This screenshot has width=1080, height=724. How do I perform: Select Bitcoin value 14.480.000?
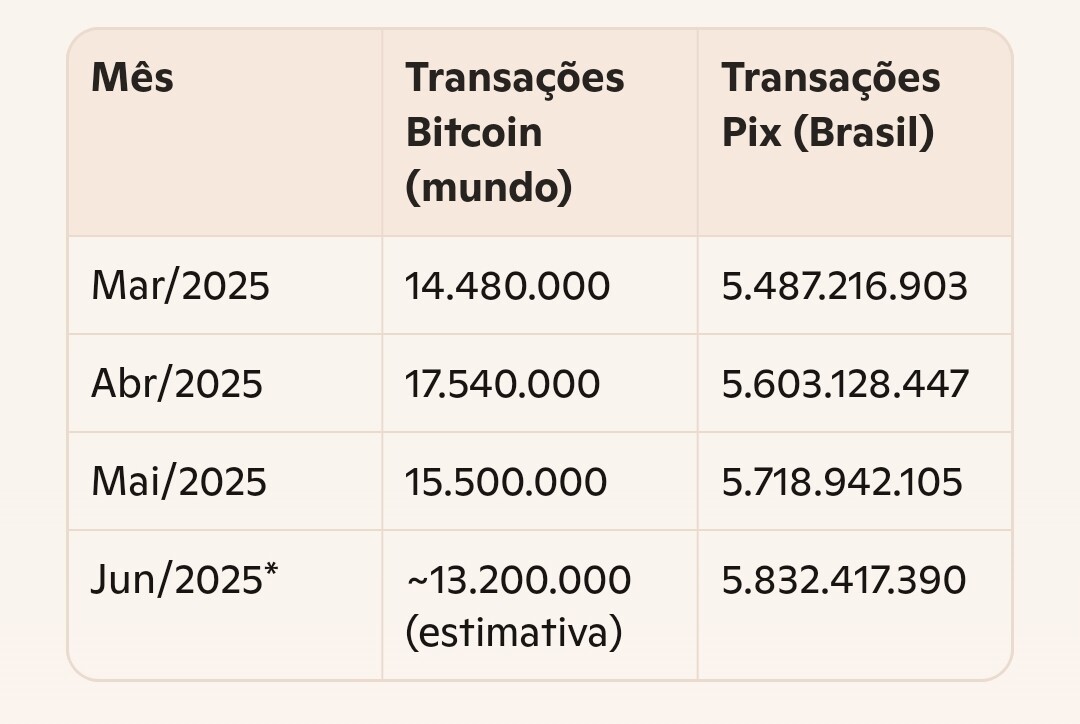(508, 286)
